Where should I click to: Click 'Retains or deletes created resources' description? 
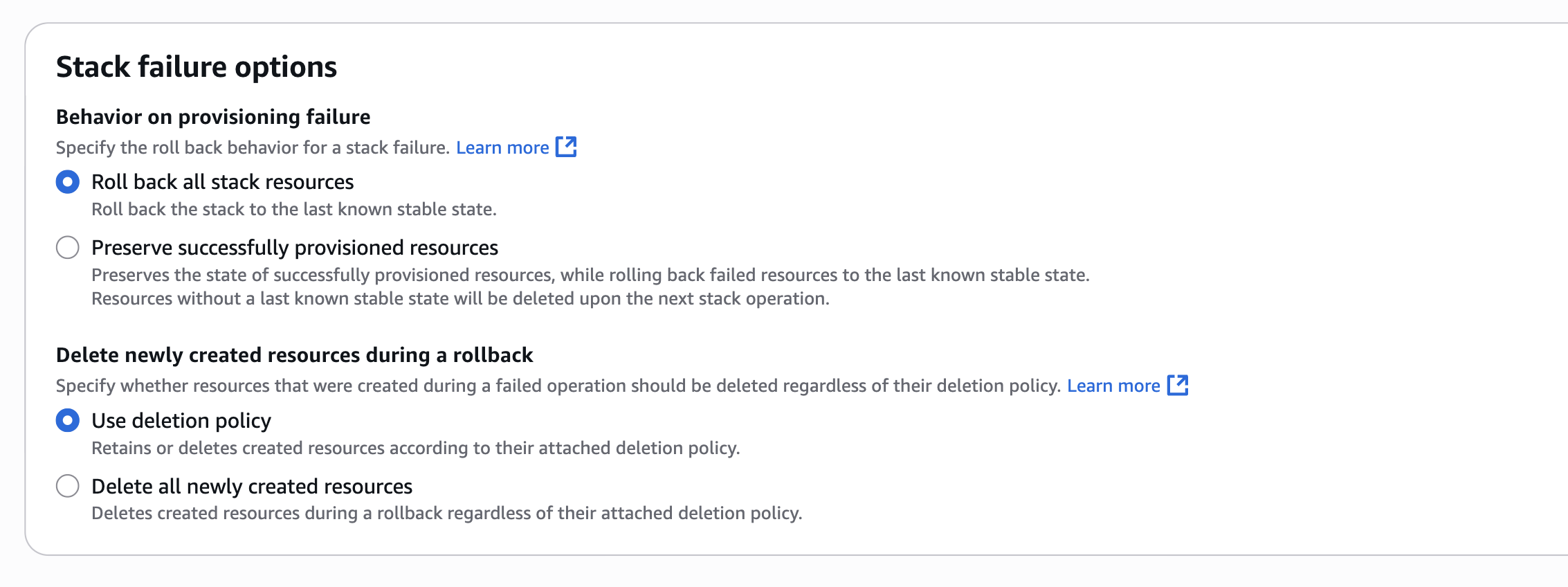tap(415, 448)
